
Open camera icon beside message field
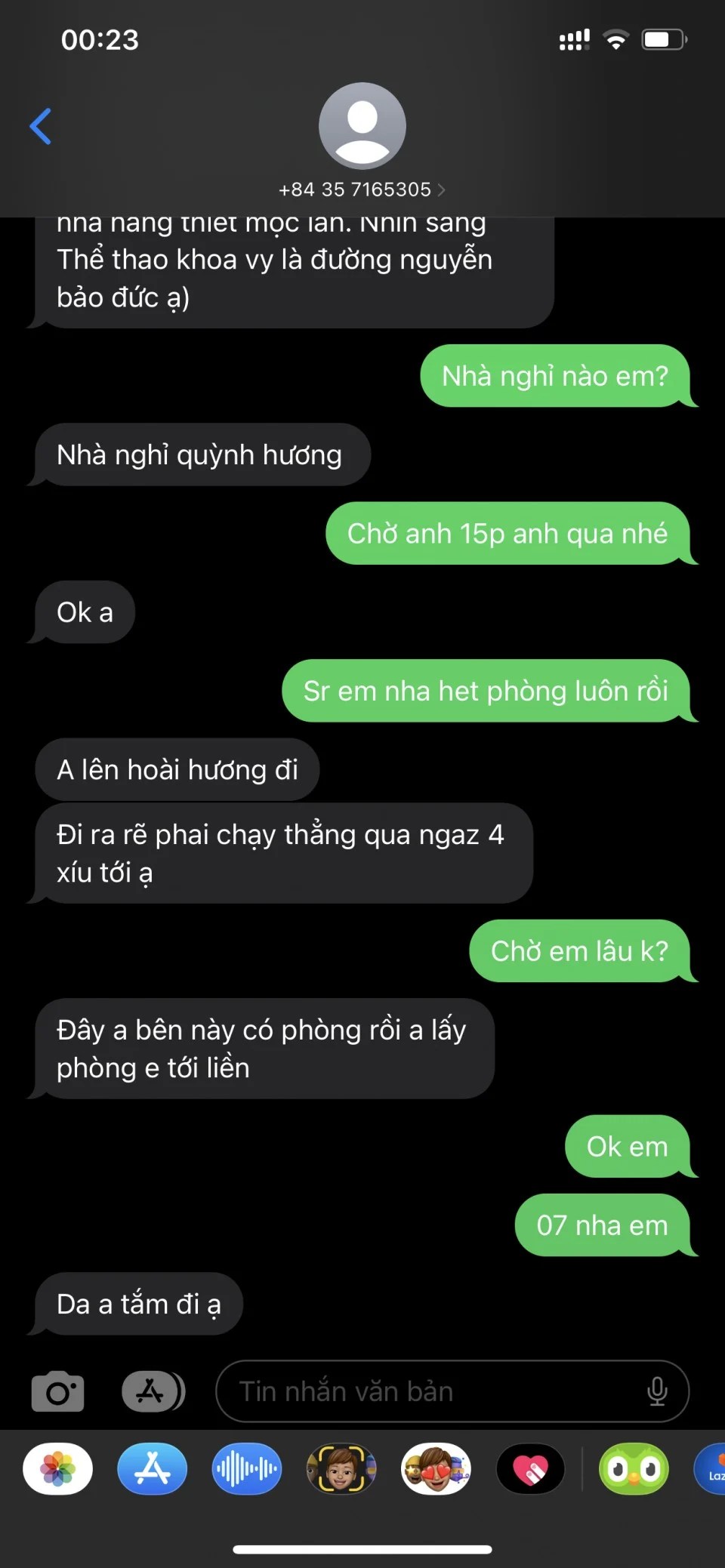58,1391
